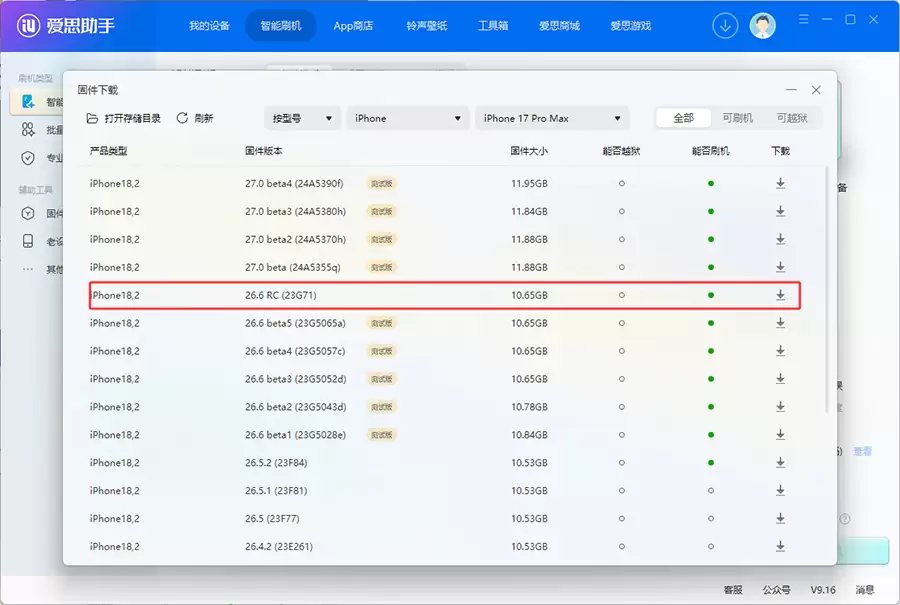Open 公众号 in the status bar
900x605 pixels.
click(777, 590)
